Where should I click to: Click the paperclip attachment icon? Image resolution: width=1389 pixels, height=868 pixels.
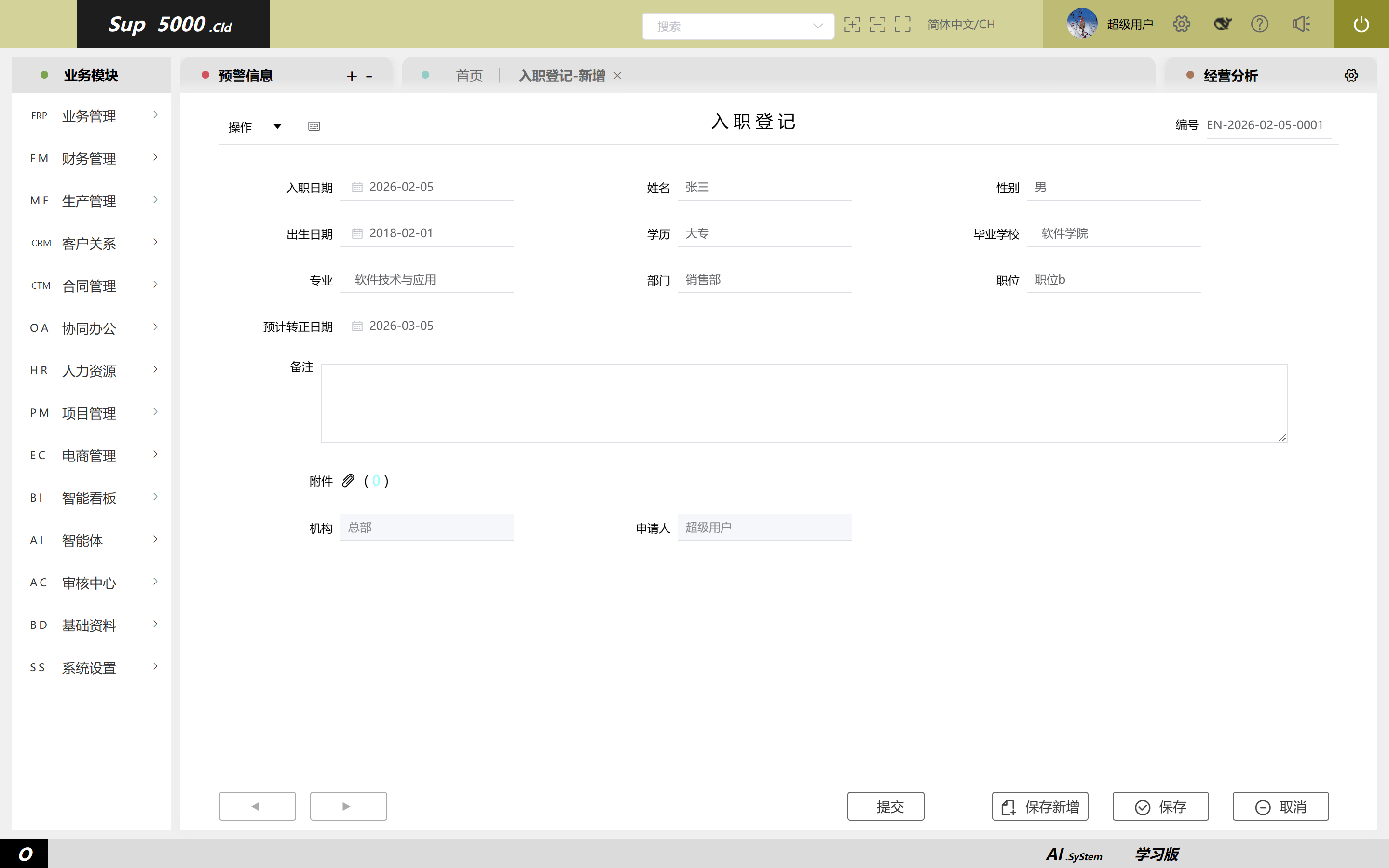tap(348, 480)
